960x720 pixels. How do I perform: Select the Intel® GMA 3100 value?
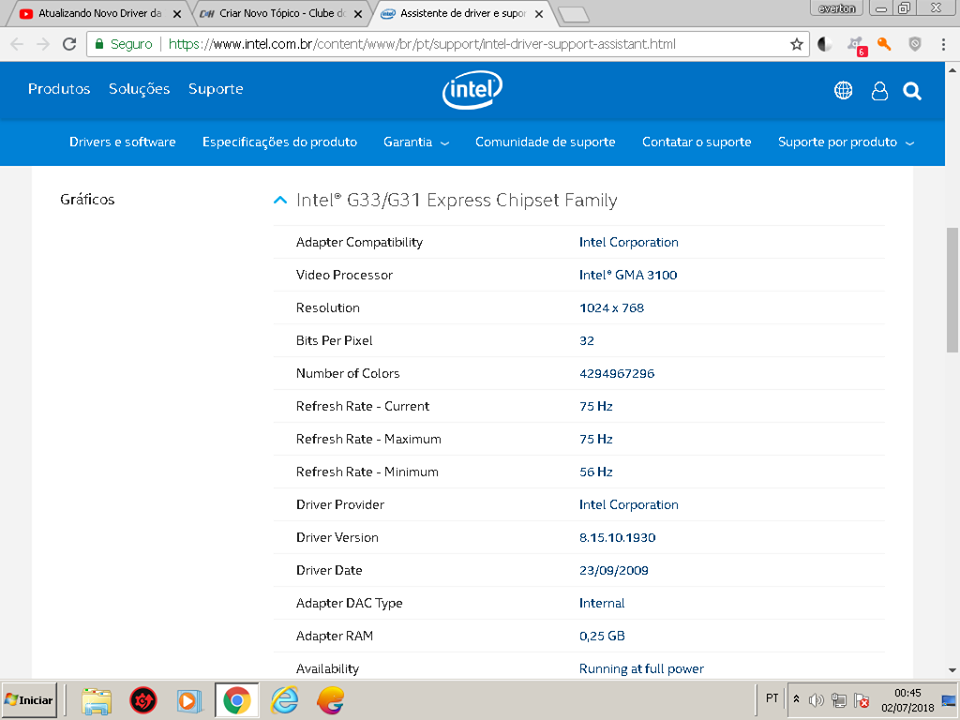pos(628,275)
